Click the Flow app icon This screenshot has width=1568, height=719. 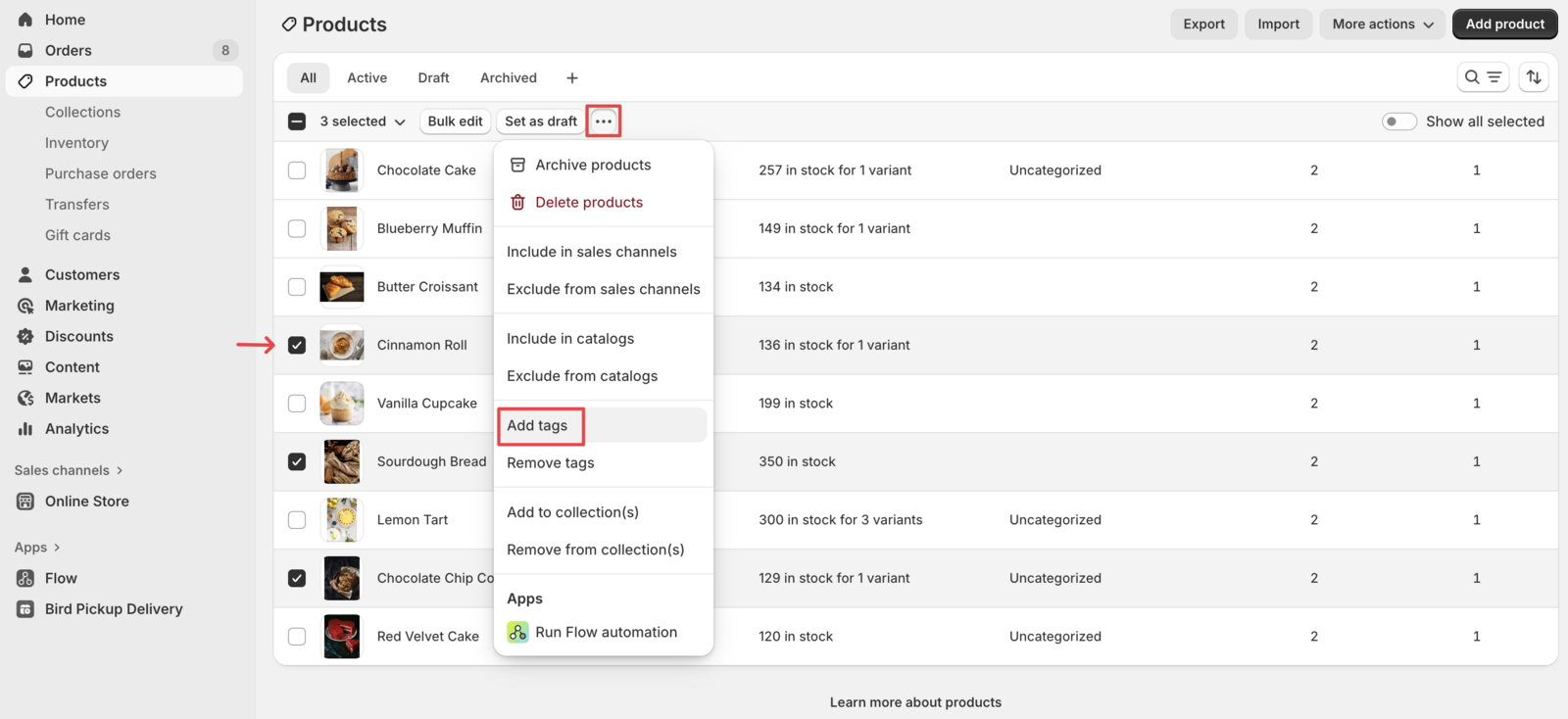click(25, 578)
